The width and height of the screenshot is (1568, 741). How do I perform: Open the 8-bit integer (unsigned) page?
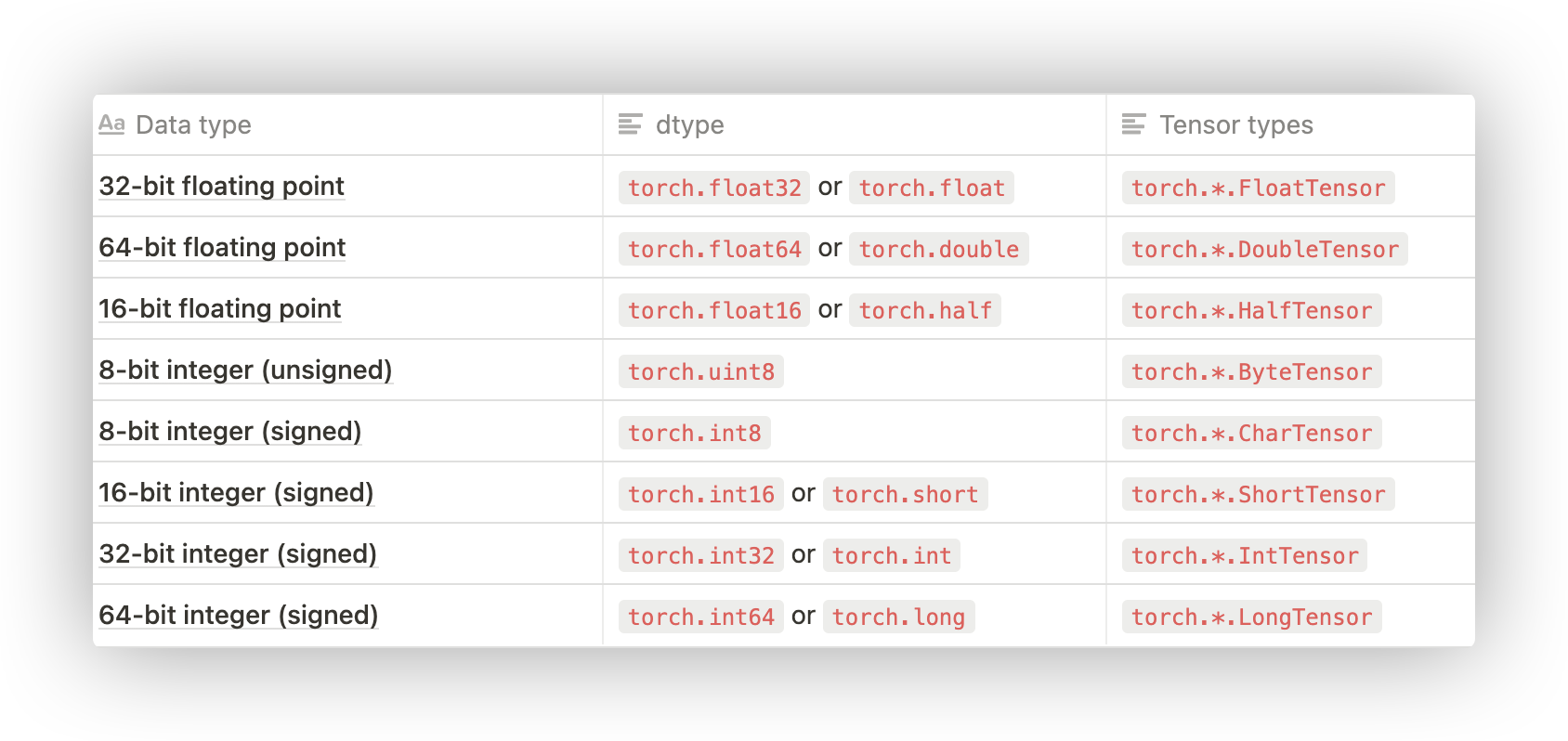point(245,370)
